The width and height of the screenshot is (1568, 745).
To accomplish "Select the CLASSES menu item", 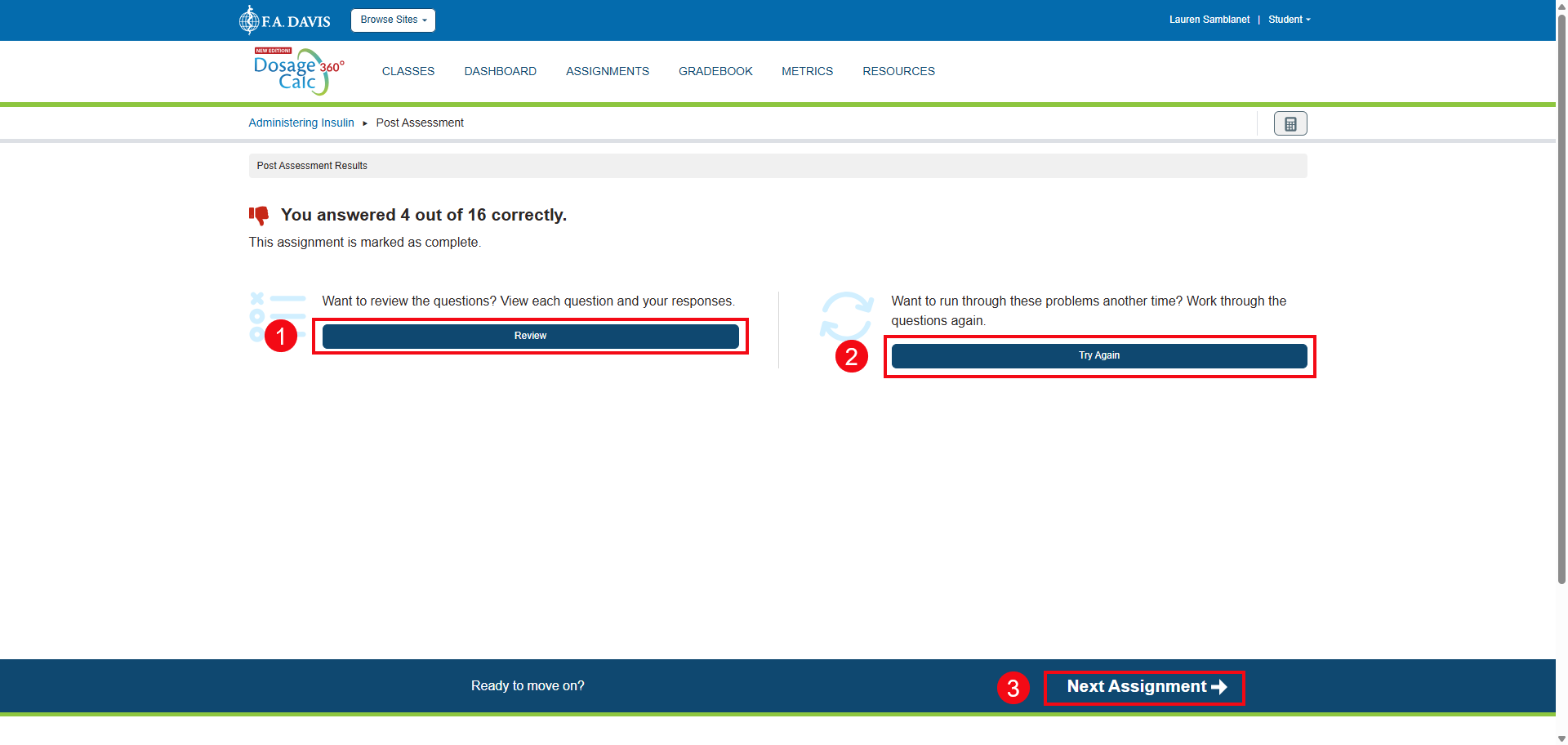I will [x=408, y=71].
